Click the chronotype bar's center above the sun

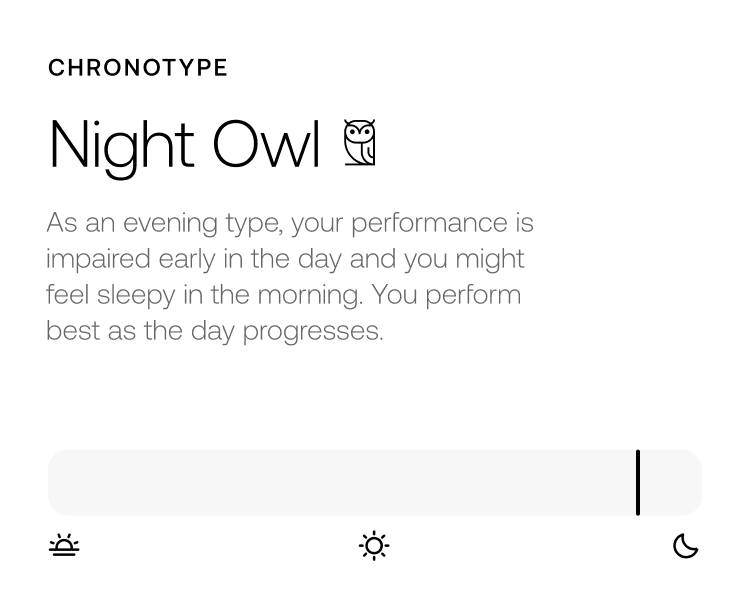374,483
